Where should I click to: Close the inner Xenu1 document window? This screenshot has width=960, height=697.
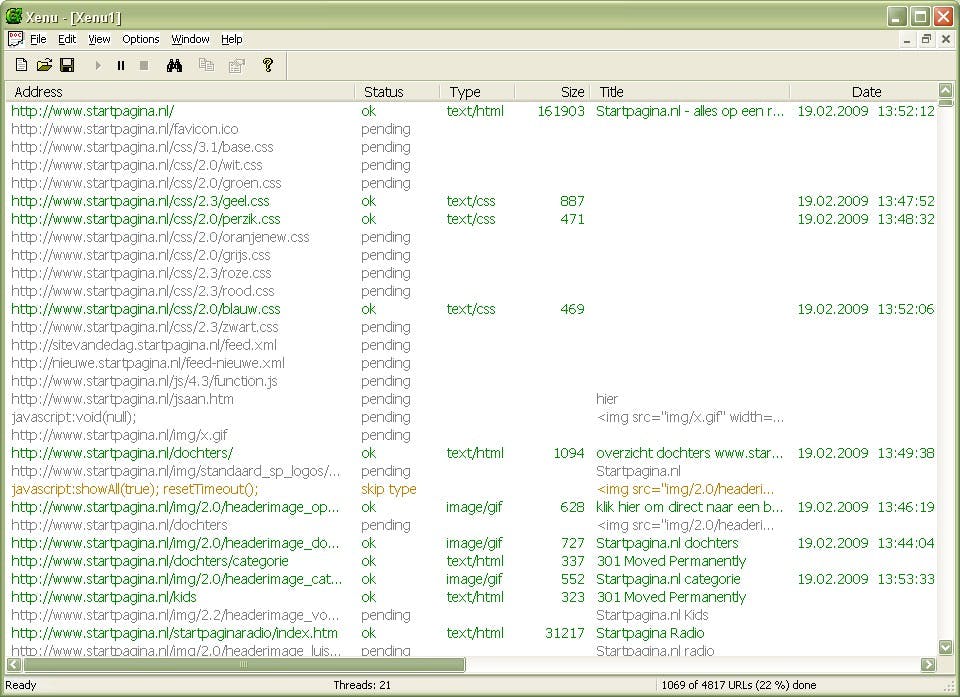[946, 39]
